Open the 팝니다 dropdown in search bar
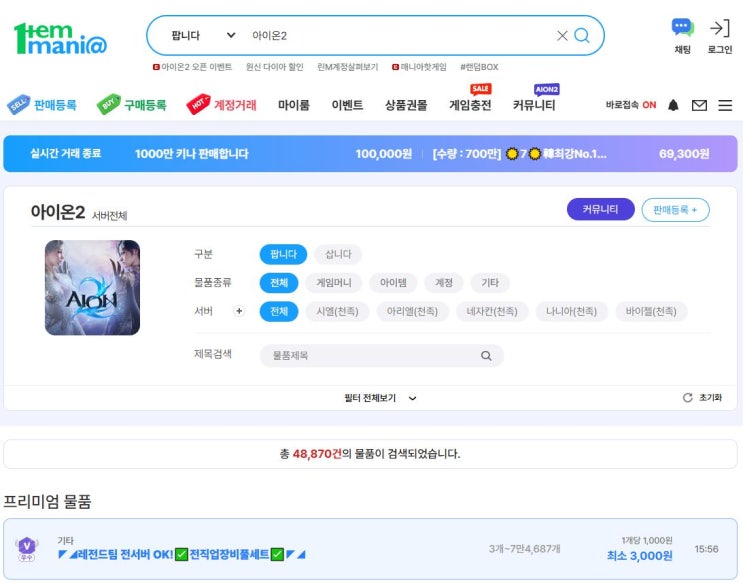The image size is (743, 583). [203, 36]
